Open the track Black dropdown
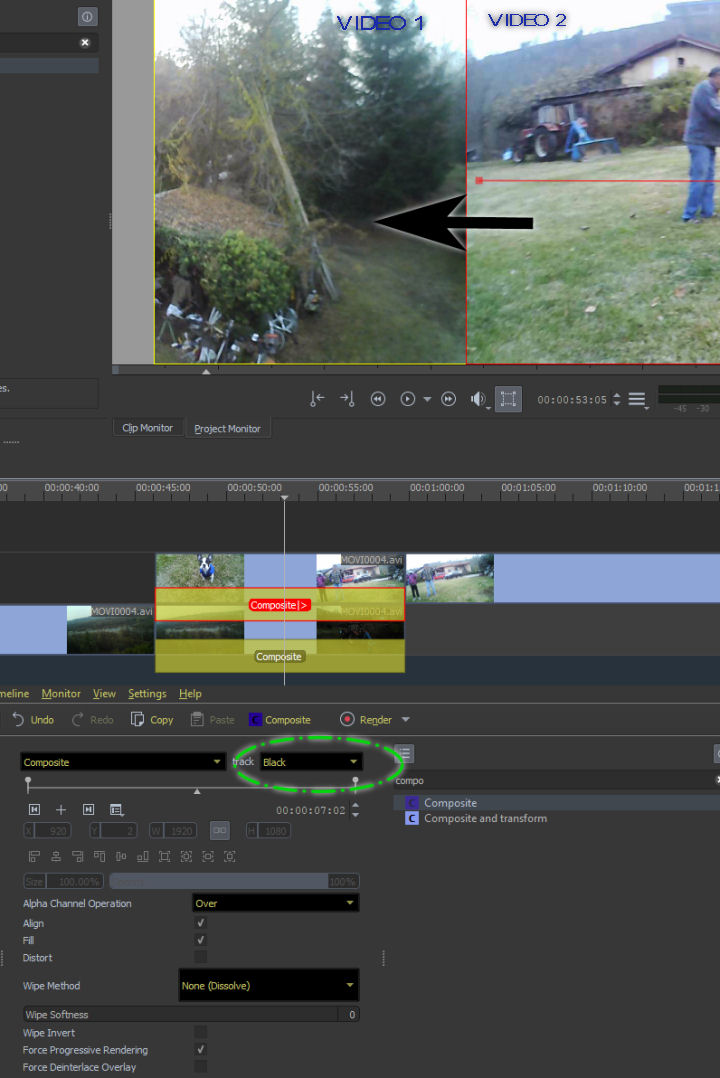720x1078 pixels. [x=310, y=762]
